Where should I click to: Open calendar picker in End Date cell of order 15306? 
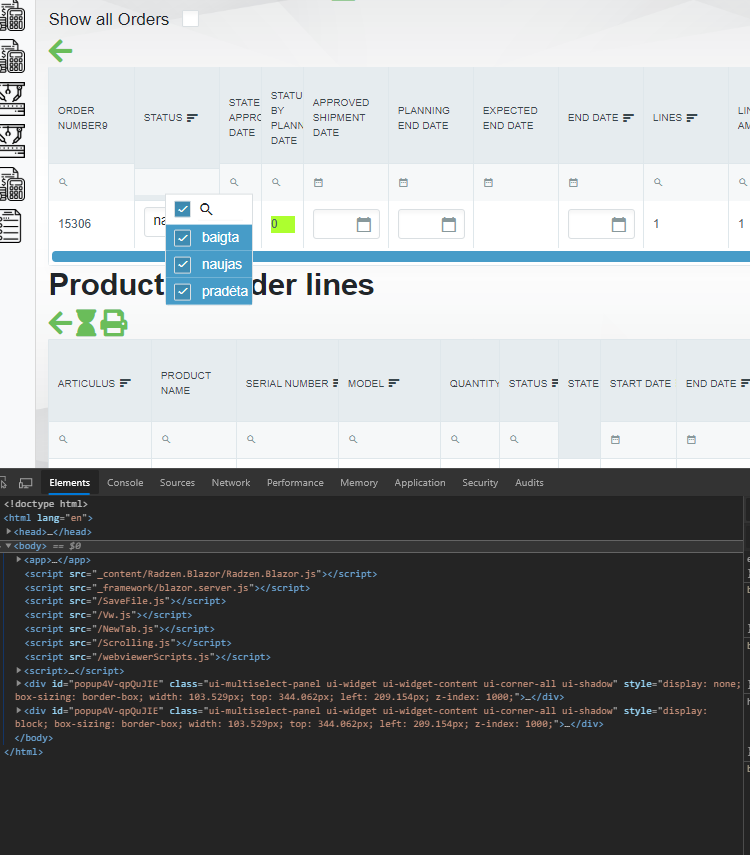[619, 224]
